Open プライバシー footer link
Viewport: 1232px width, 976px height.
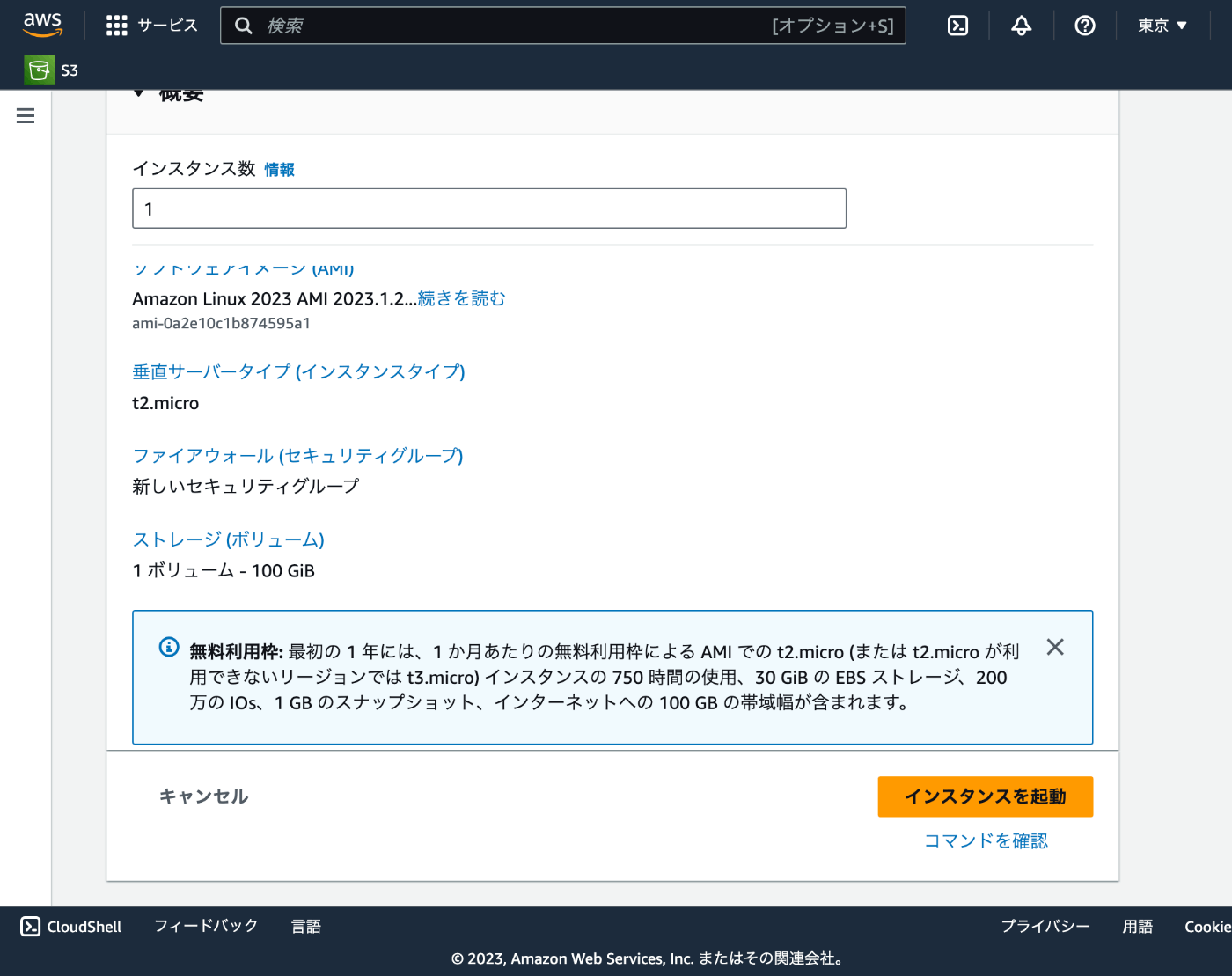pos(1045,926)
